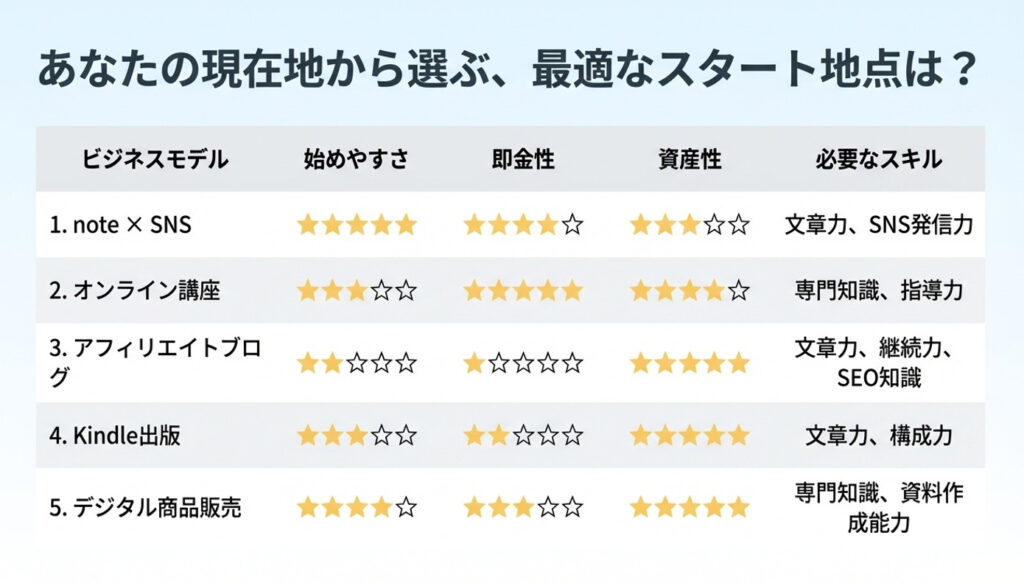Click the 始めやすさ star rating for オンライン講座
The image size is (1024, 583).
coord(356,291)
